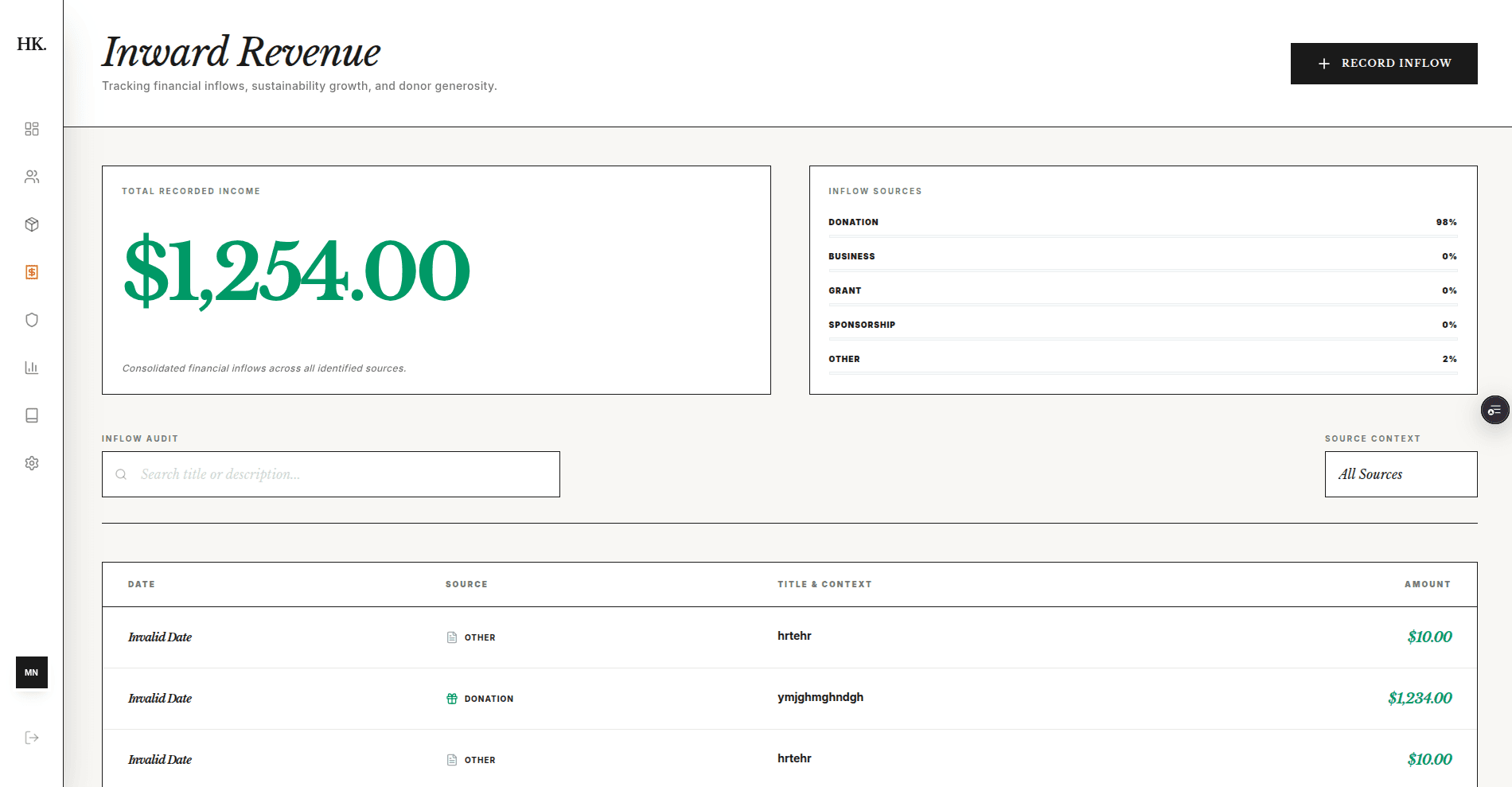
Task: Open the settings gear sidebar icon
Action: pyautogui.click(x=32, y=463)
